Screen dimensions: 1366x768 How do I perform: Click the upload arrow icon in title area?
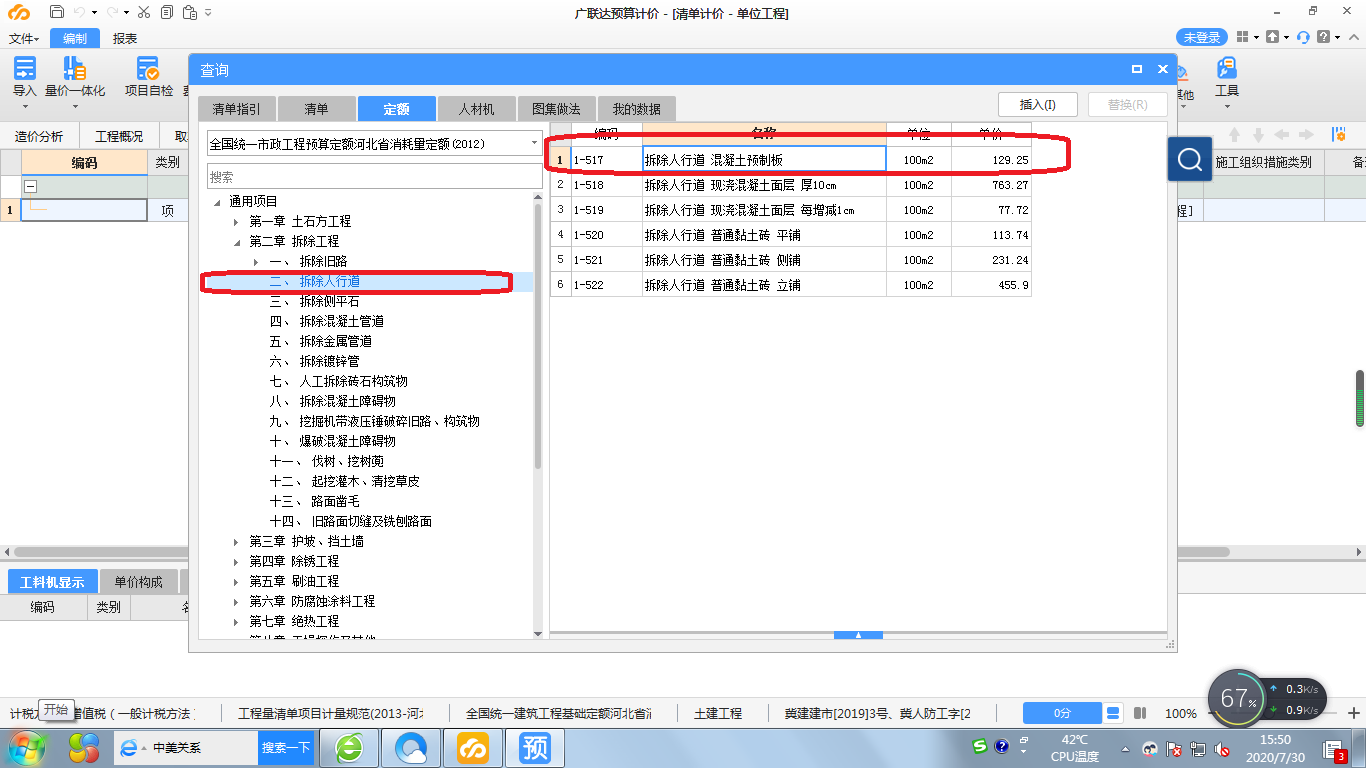pos(1272,37)
